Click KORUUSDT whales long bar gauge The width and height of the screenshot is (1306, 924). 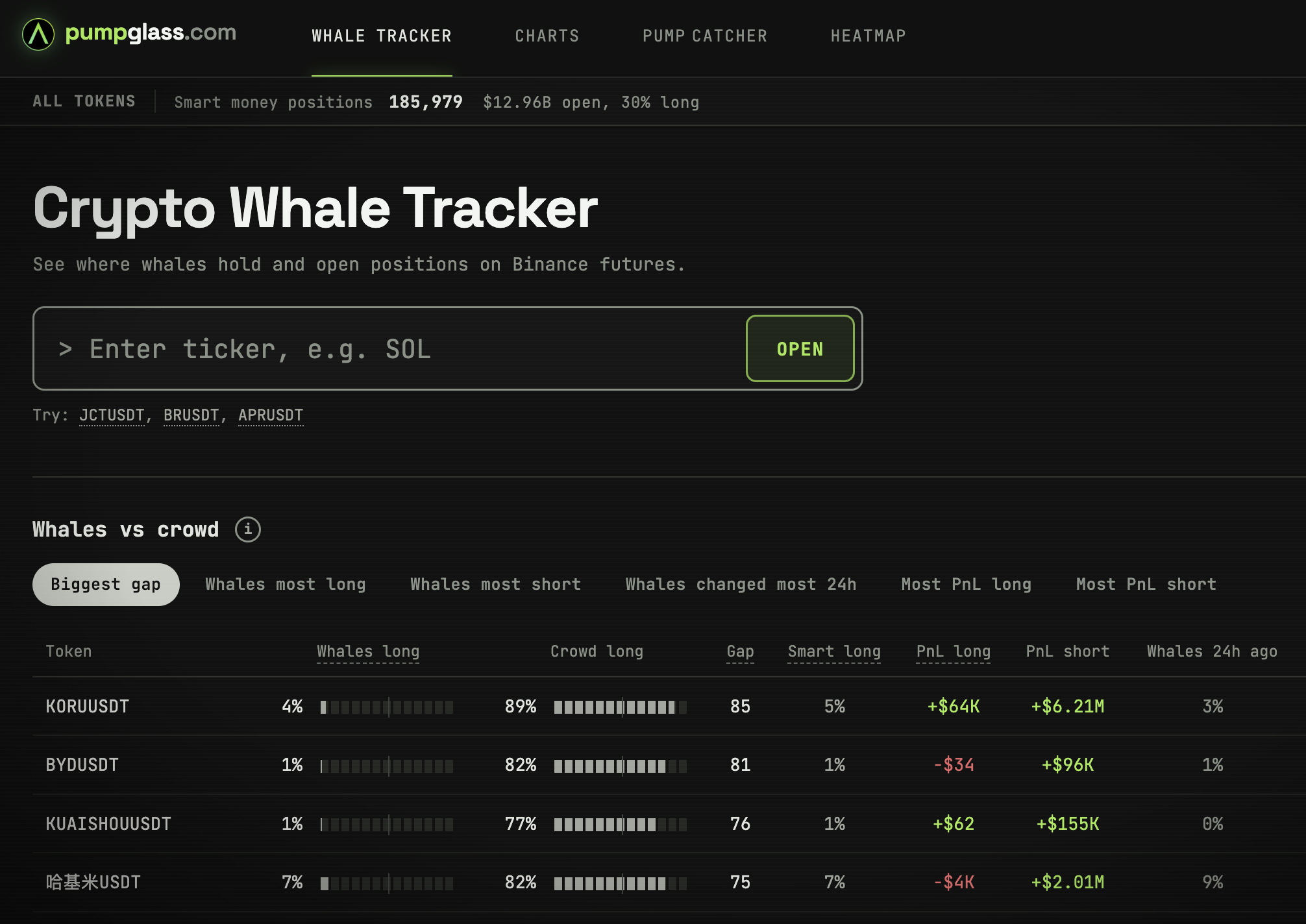(x=387, y=707)
